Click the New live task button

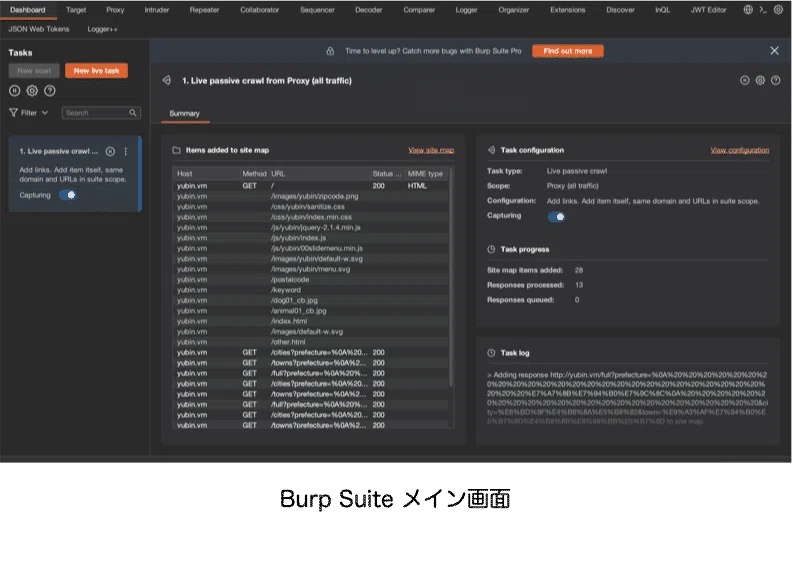click(96, 71)
